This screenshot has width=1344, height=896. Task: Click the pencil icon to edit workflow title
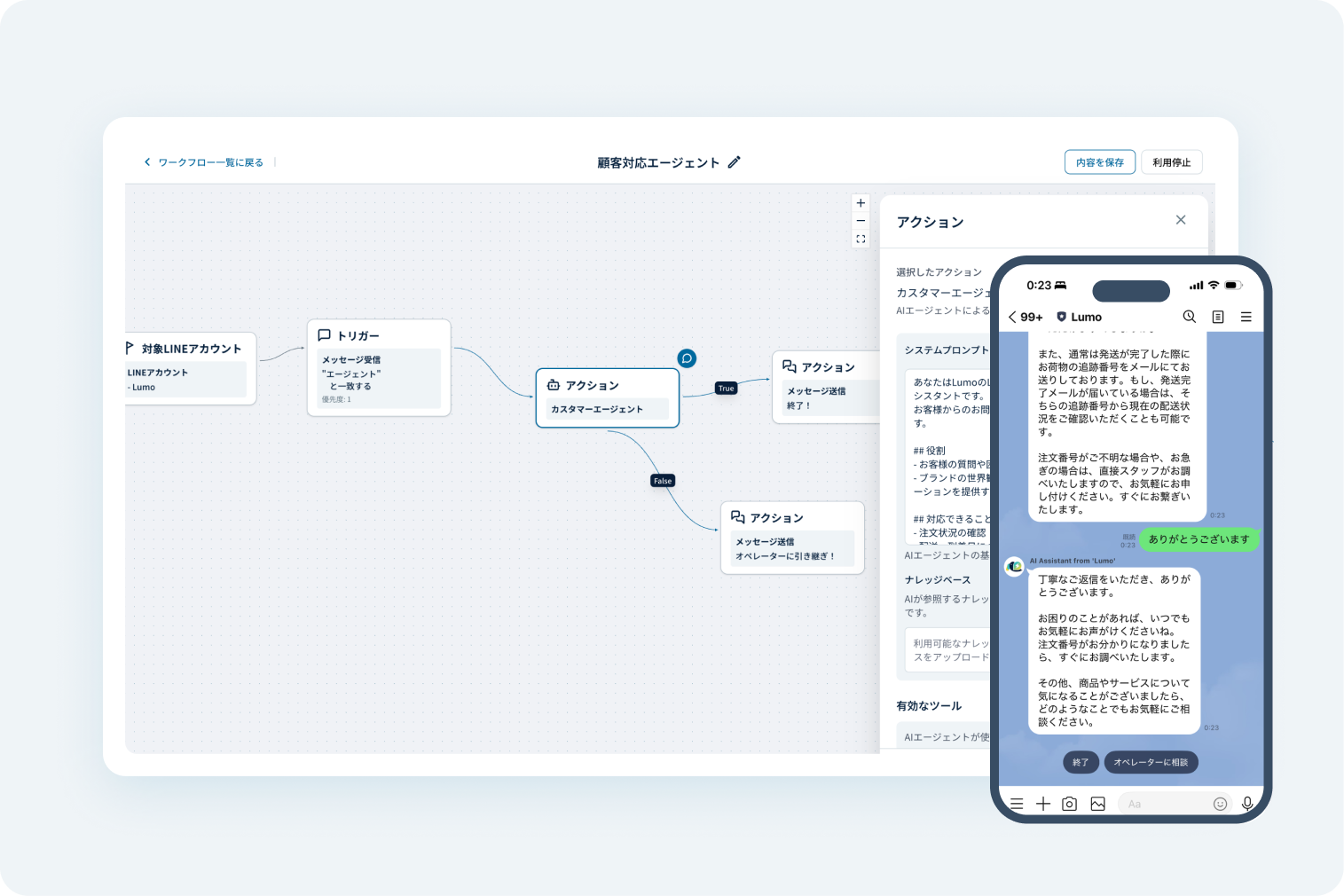coord(734,162)
